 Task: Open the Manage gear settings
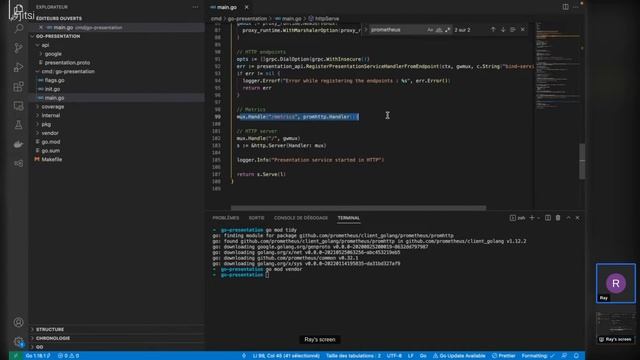point(18,341)
